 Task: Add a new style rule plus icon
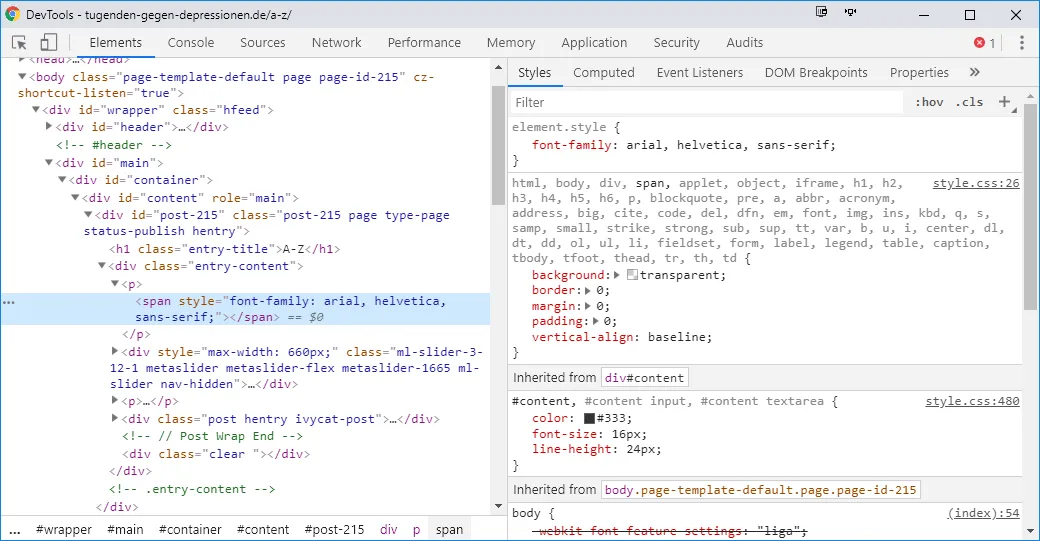[x=1004, y=102]
